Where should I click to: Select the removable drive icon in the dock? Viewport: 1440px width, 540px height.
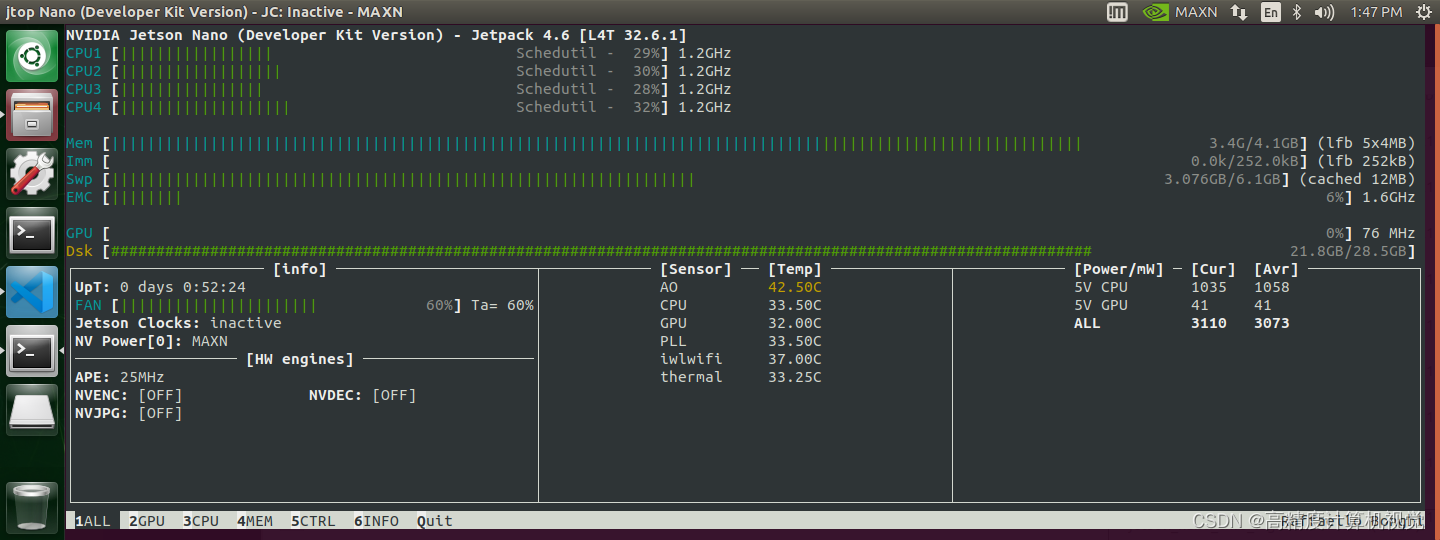[33, 410]
